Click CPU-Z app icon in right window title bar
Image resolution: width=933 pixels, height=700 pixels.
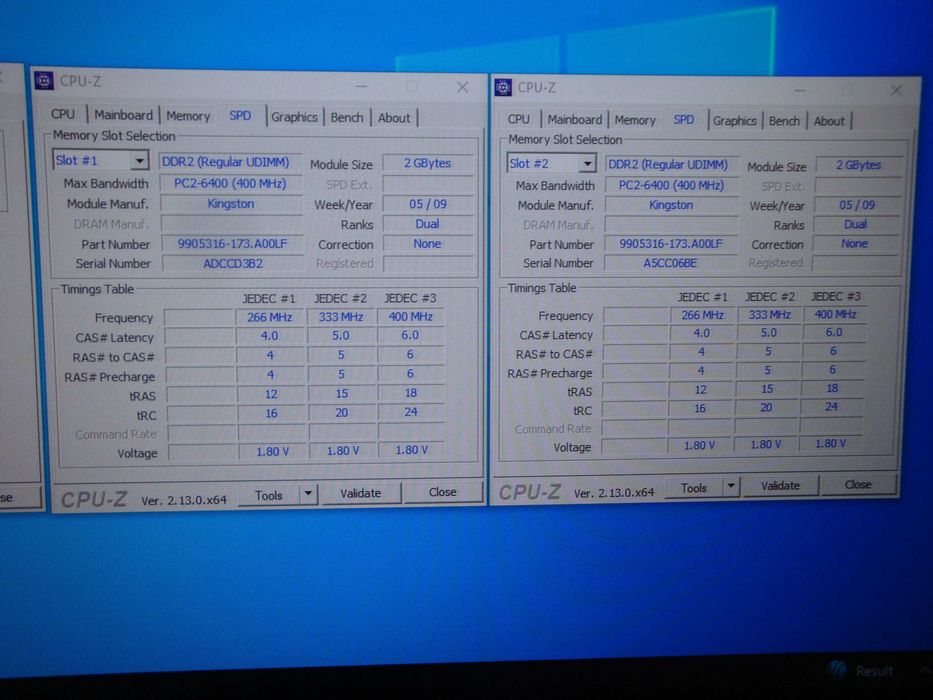(x=503, y=88)
